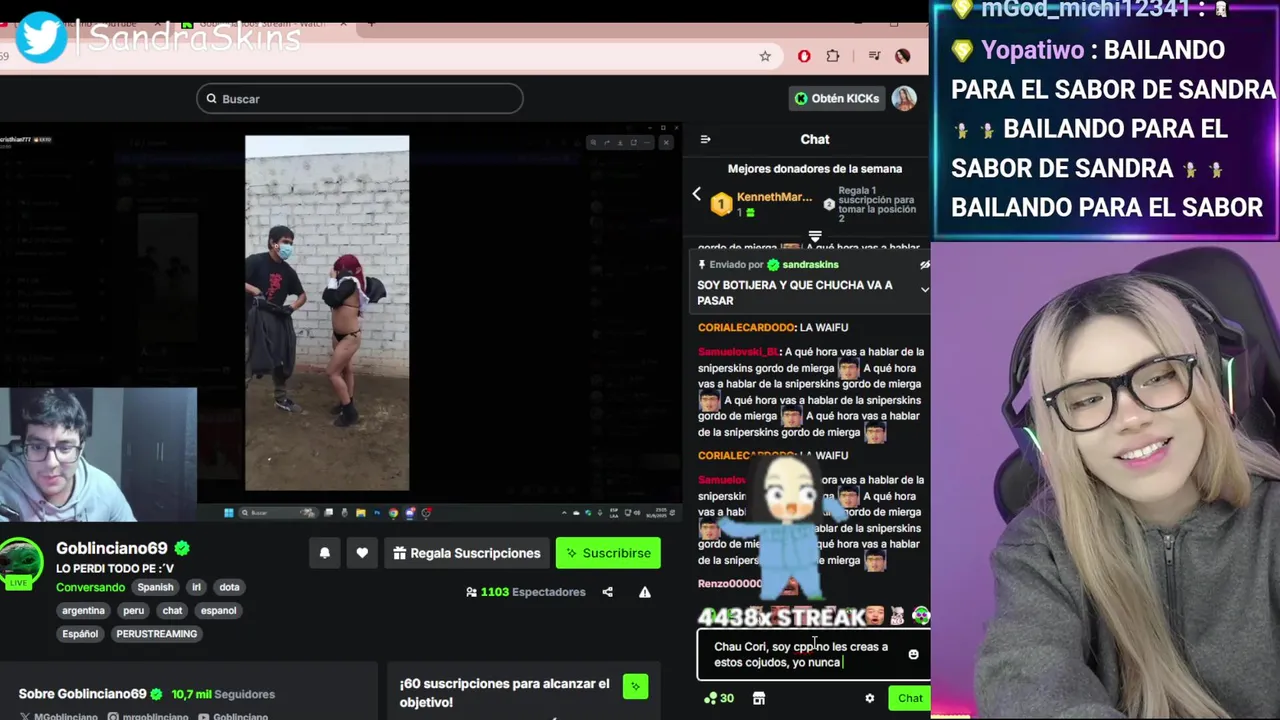Collapse the top donors leaderboard handle
The image size is (1280, 720).
coord(815,237)
